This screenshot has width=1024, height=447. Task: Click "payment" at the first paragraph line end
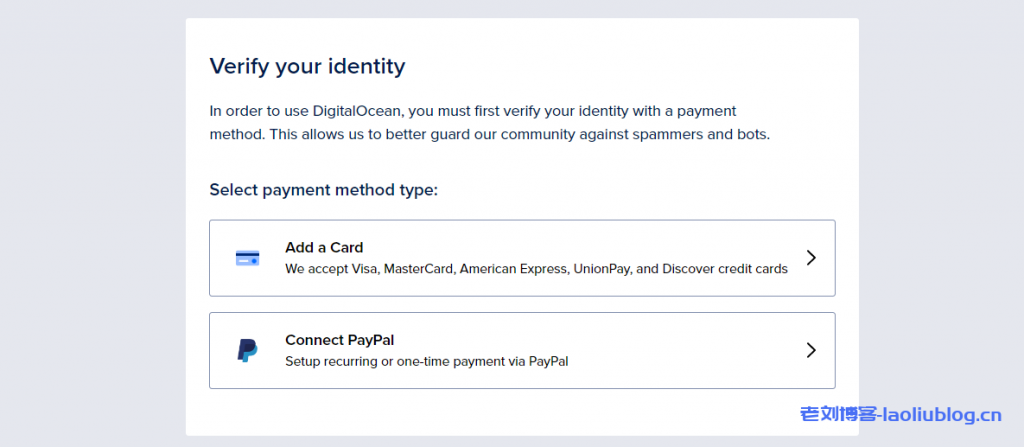tap(708, 111)
